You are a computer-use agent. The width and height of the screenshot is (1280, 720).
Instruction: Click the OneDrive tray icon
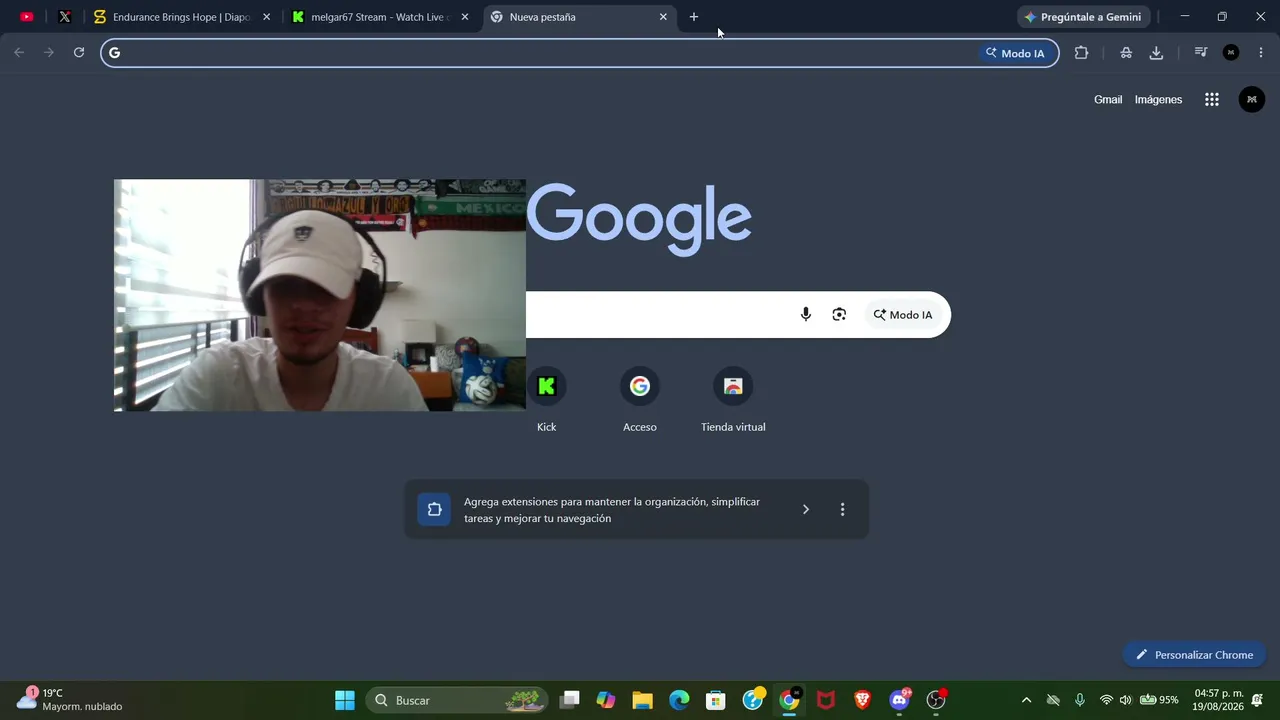(x=1053, y=700)
